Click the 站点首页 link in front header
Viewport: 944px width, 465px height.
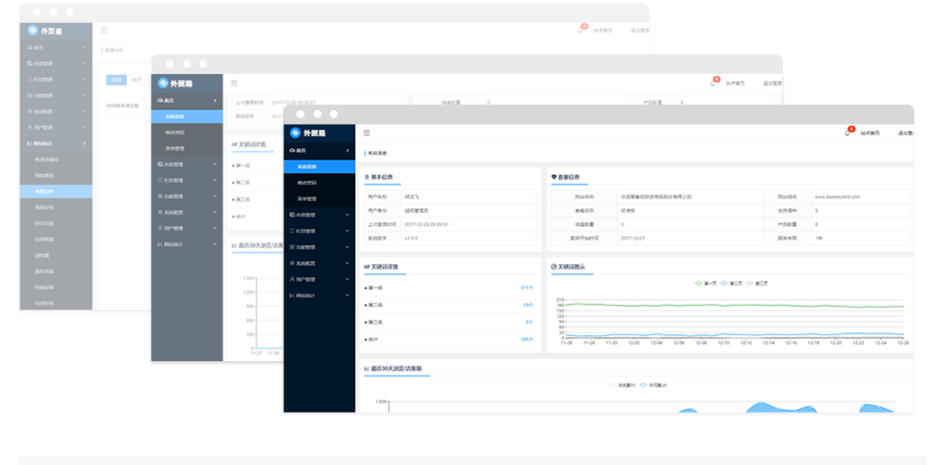[869, 132]
